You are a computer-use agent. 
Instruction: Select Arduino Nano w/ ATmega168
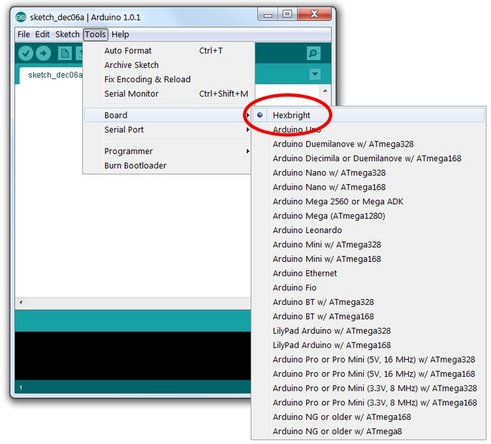point(368,187)
